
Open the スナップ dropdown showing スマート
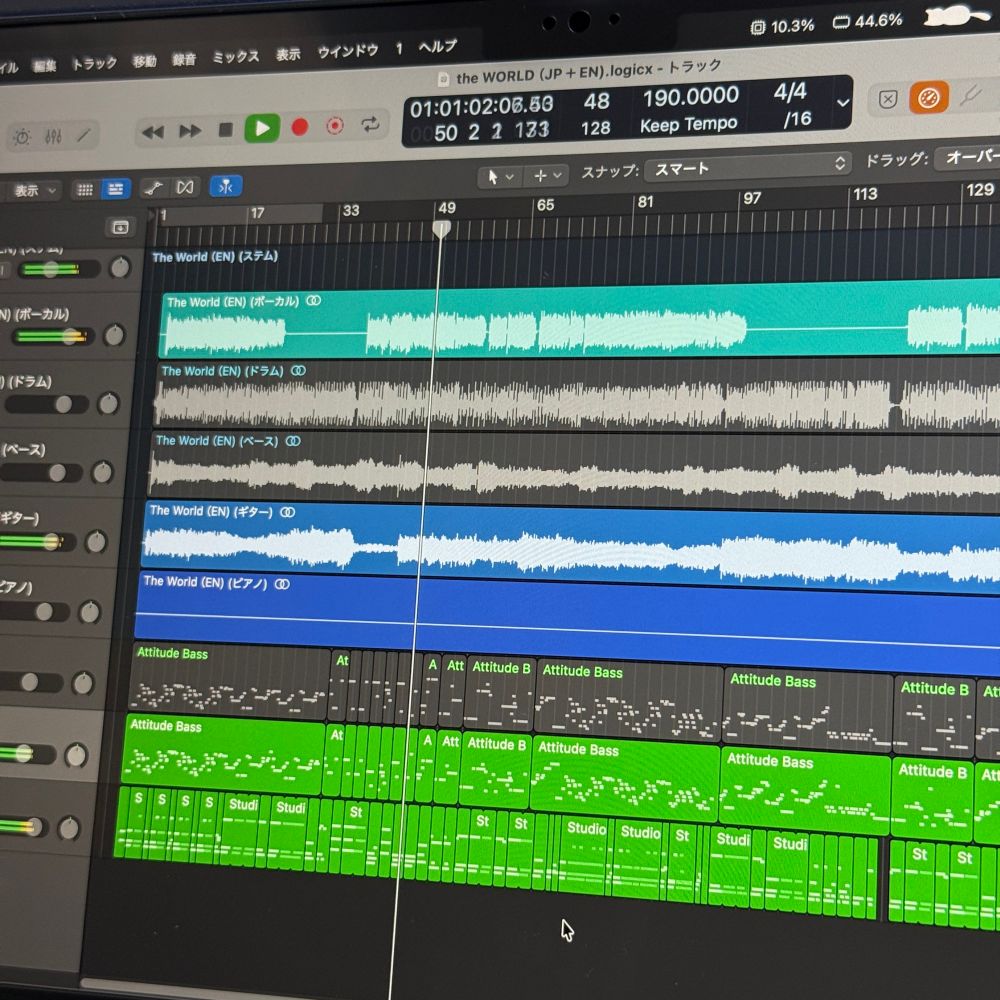coord(747,167)
